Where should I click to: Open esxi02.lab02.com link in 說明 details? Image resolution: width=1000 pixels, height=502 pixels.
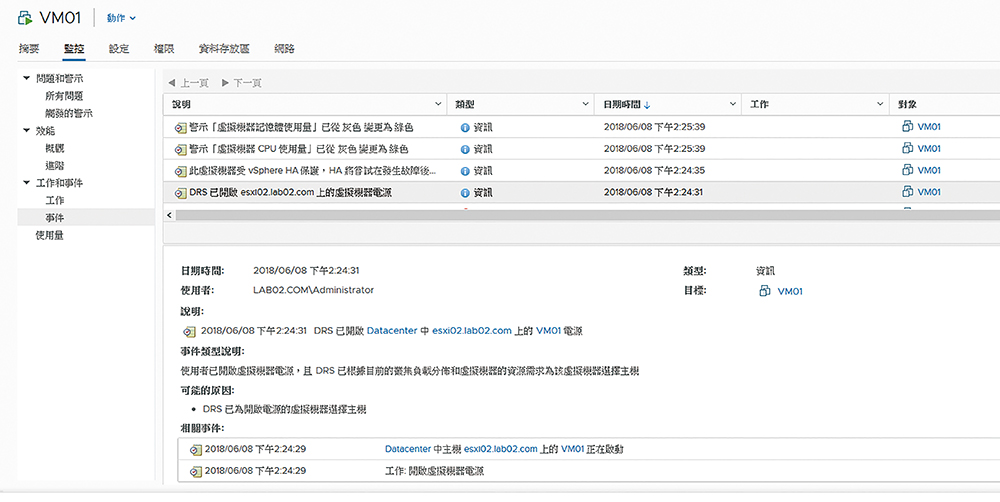(x=472, y=331)
